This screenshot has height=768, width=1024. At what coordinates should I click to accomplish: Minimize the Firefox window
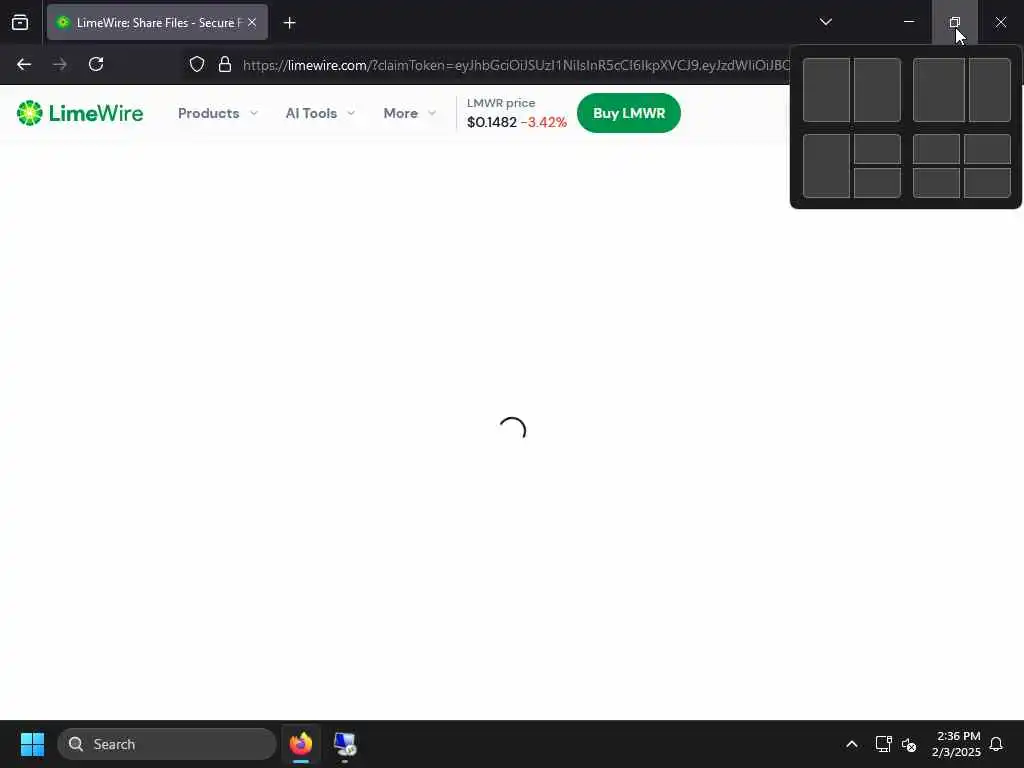click(908, 22)
